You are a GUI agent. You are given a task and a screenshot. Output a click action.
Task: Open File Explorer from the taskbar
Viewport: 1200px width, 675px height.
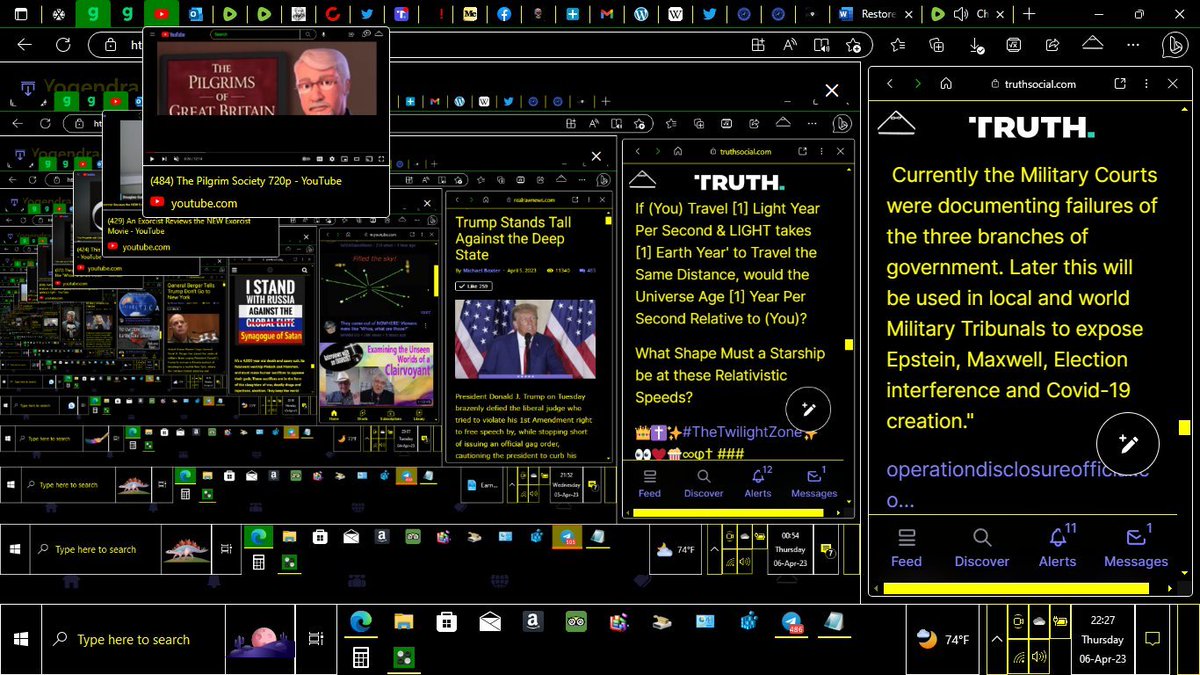[x=403, y=622]
